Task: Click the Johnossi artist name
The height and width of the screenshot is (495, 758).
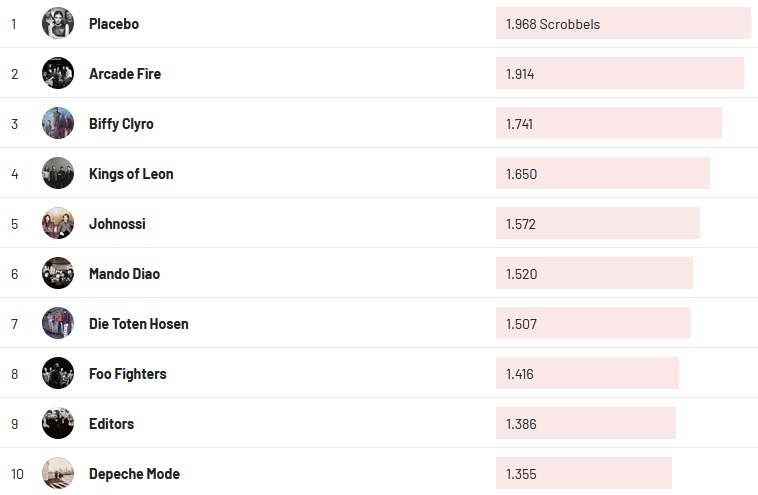Action: 117,223
